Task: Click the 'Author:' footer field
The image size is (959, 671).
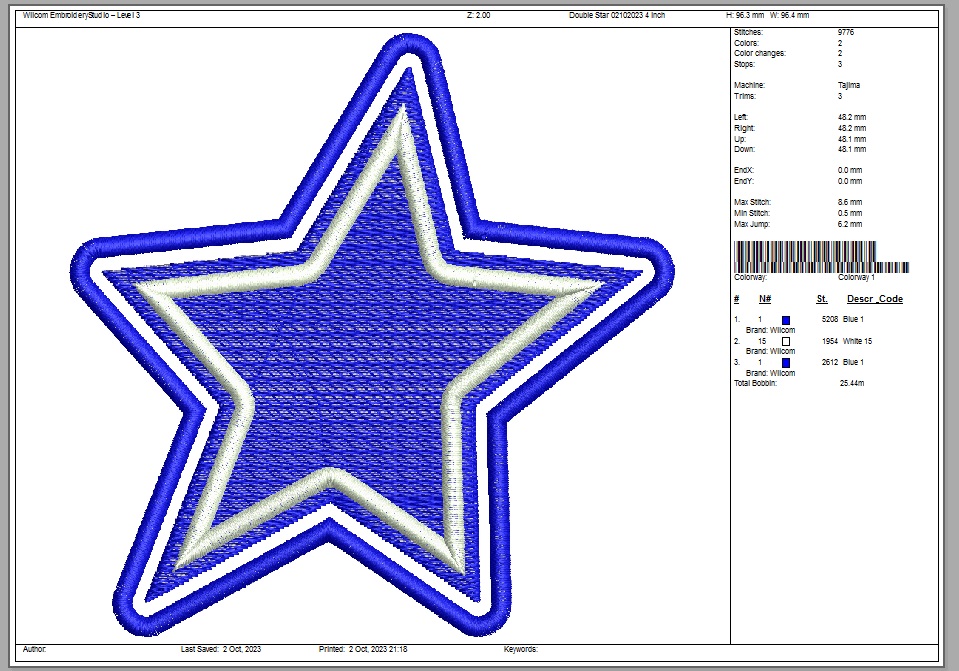Action: (34, 649)
